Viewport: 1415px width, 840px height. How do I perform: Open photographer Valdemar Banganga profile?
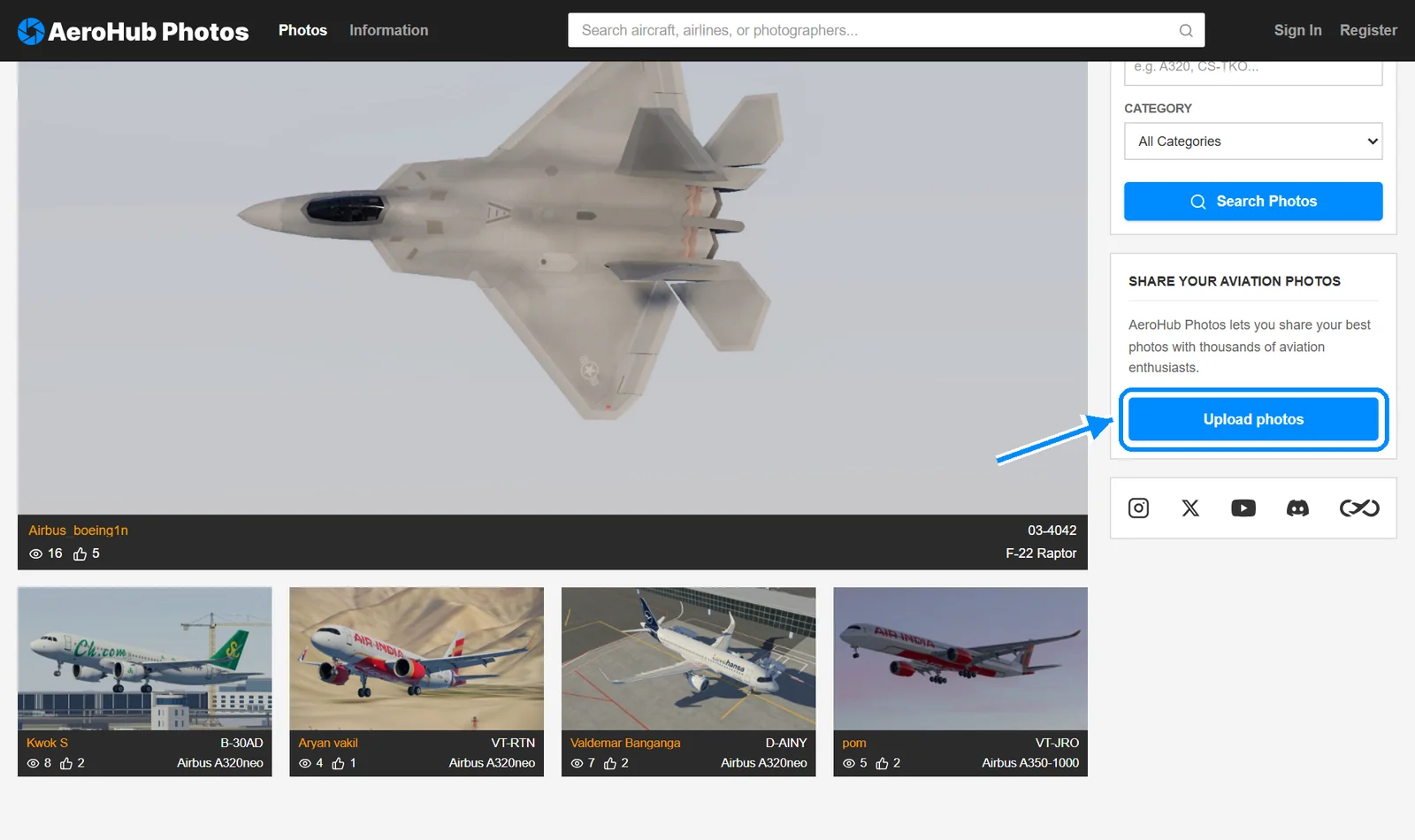click(x=625, y=743)
